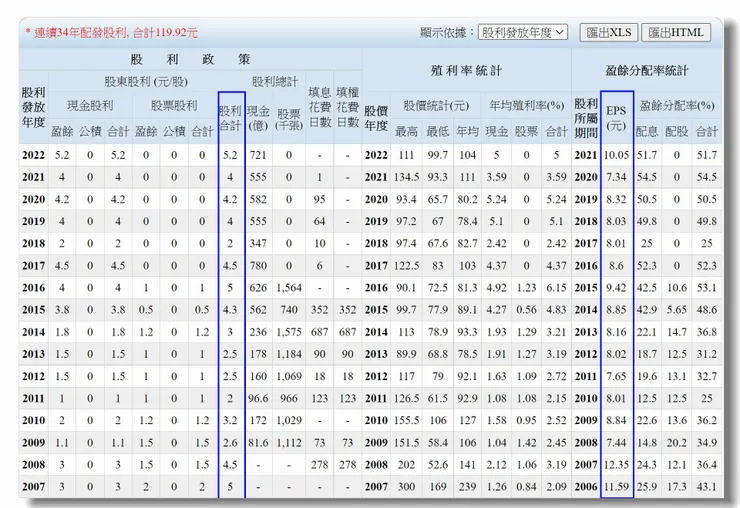Select average price cell 92.9
Image resolution: width=740 pixels, height=508 pixels.
click(x=467, y=398)
